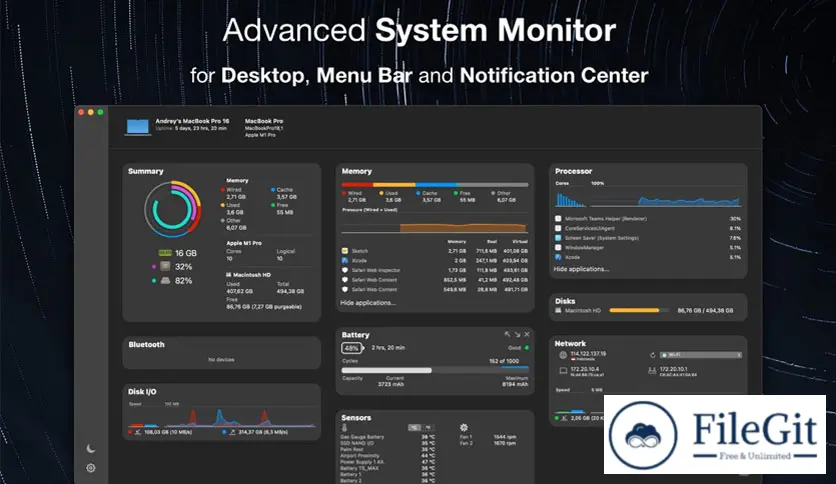Screen dimensions: 836x484
Task: Click the Airport Proximity sensor row
Action: (388, 456)
